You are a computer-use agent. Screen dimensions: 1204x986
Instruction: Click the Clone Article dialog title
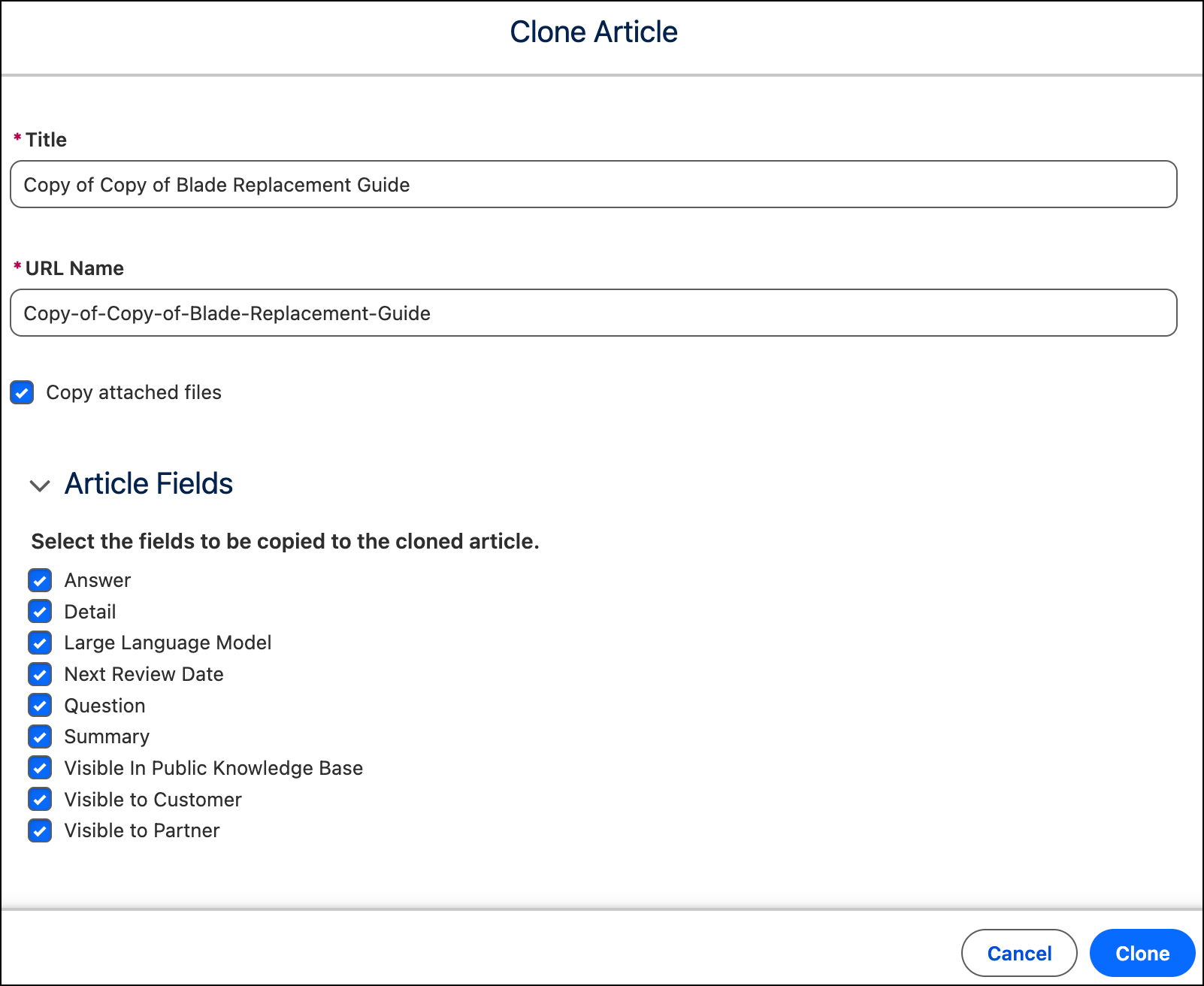point(594,32)
